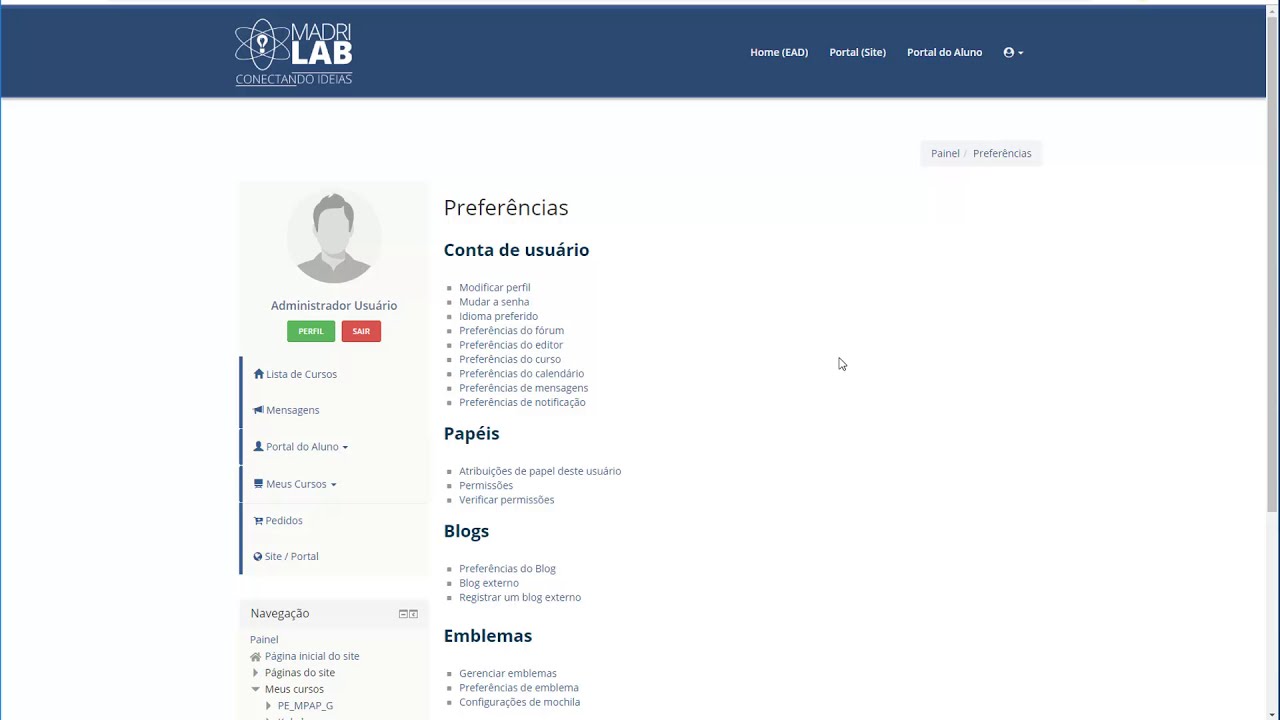Open Idioma preferido link
The height and width of the screenshot is (720, 1280).
[498, 316]
